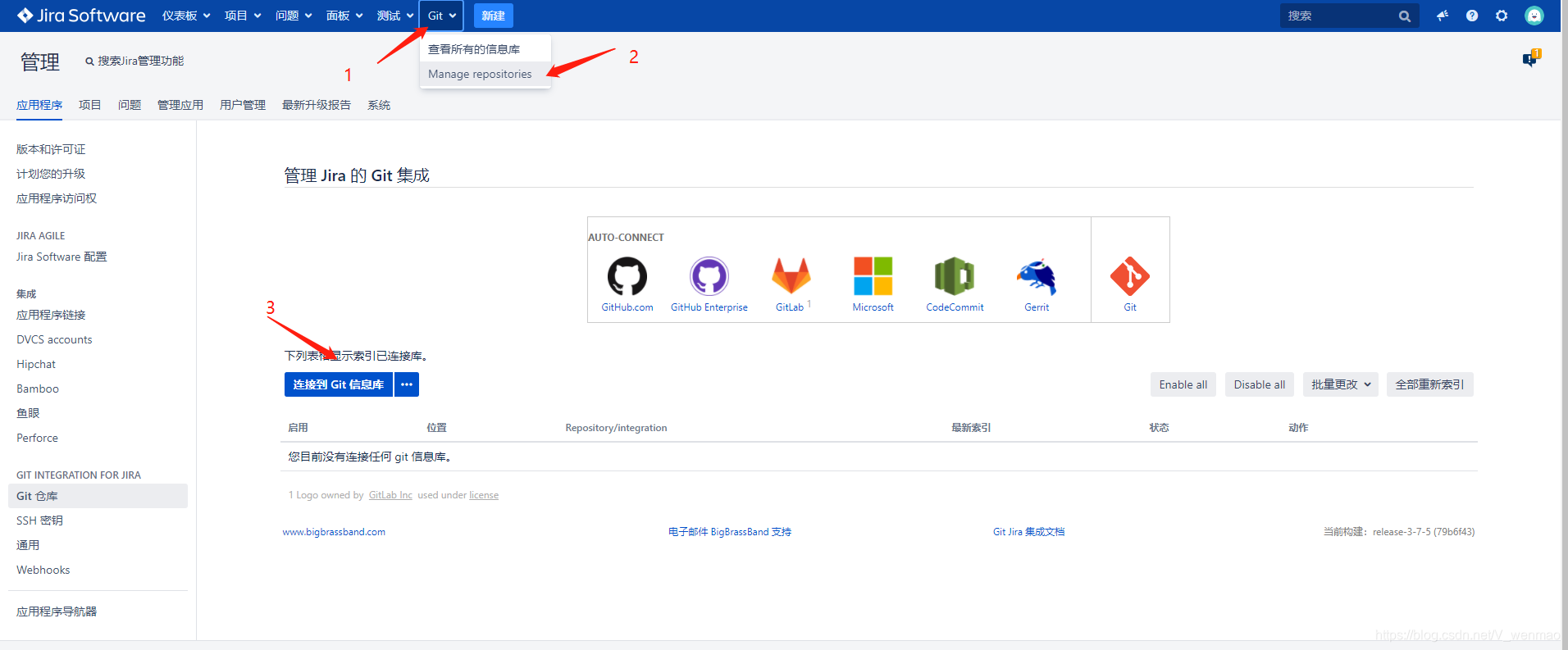Open Git Jira 集成文档 link
The height and width of the screenshot is (650, 1568).
point(1028,532)
